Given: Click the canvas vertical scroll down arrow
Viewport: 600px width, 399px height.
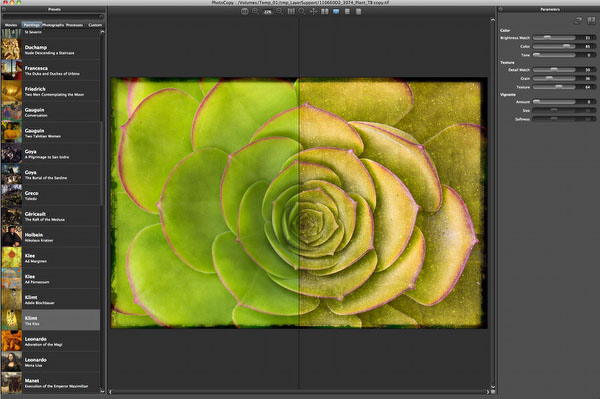Looking at the screenshot, I should click(493, 387).
